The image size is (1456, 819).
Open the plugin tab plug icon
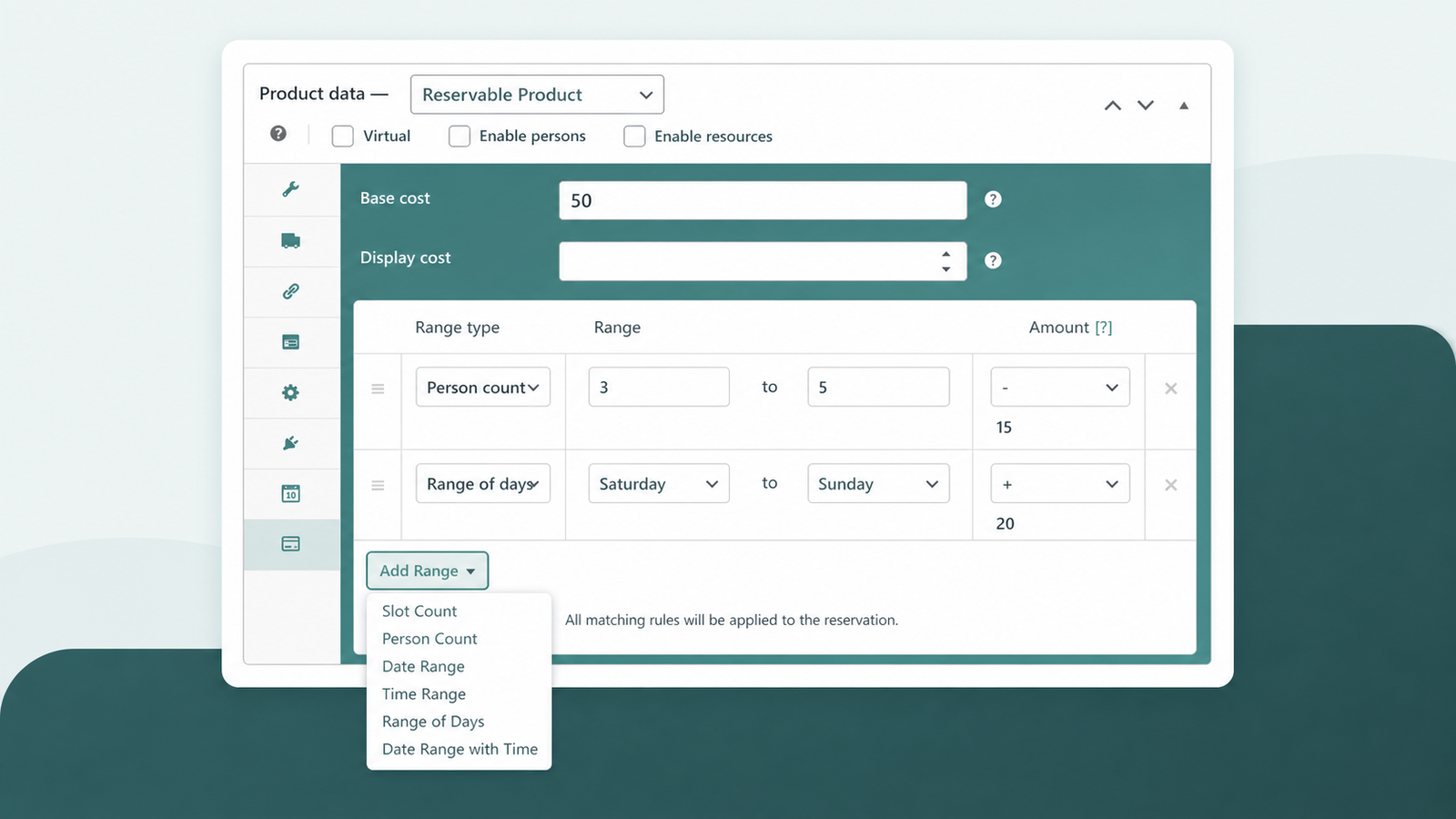tap(290, 443)
